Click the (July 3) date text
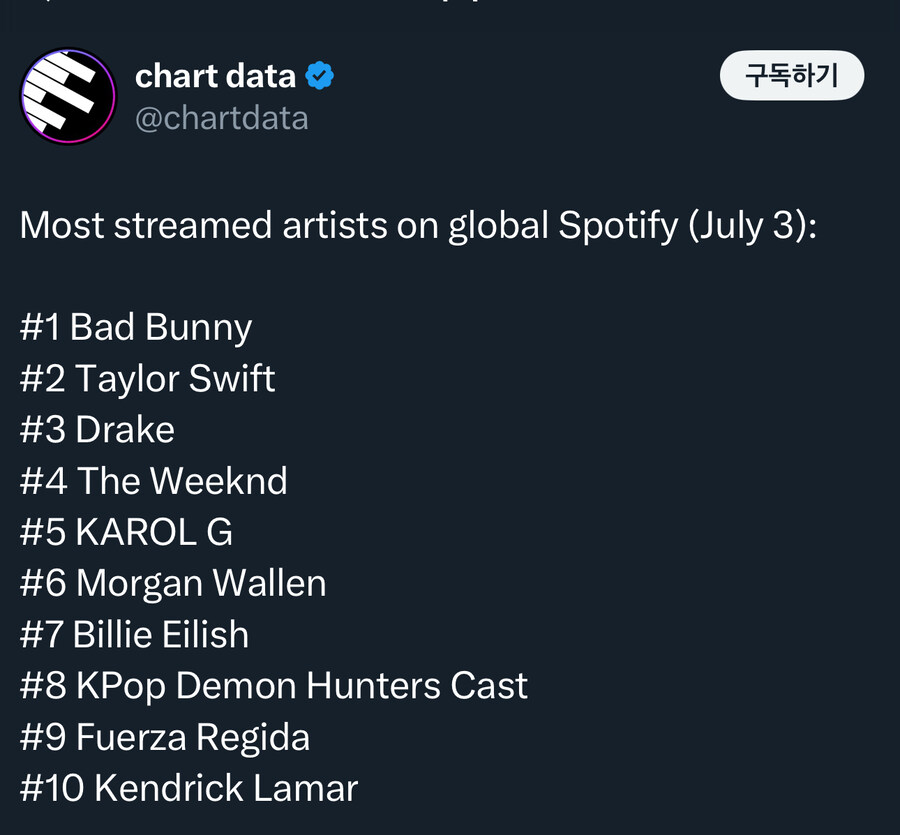The height and width of the screenshot is (835, 900). click(x=751, y=225)
